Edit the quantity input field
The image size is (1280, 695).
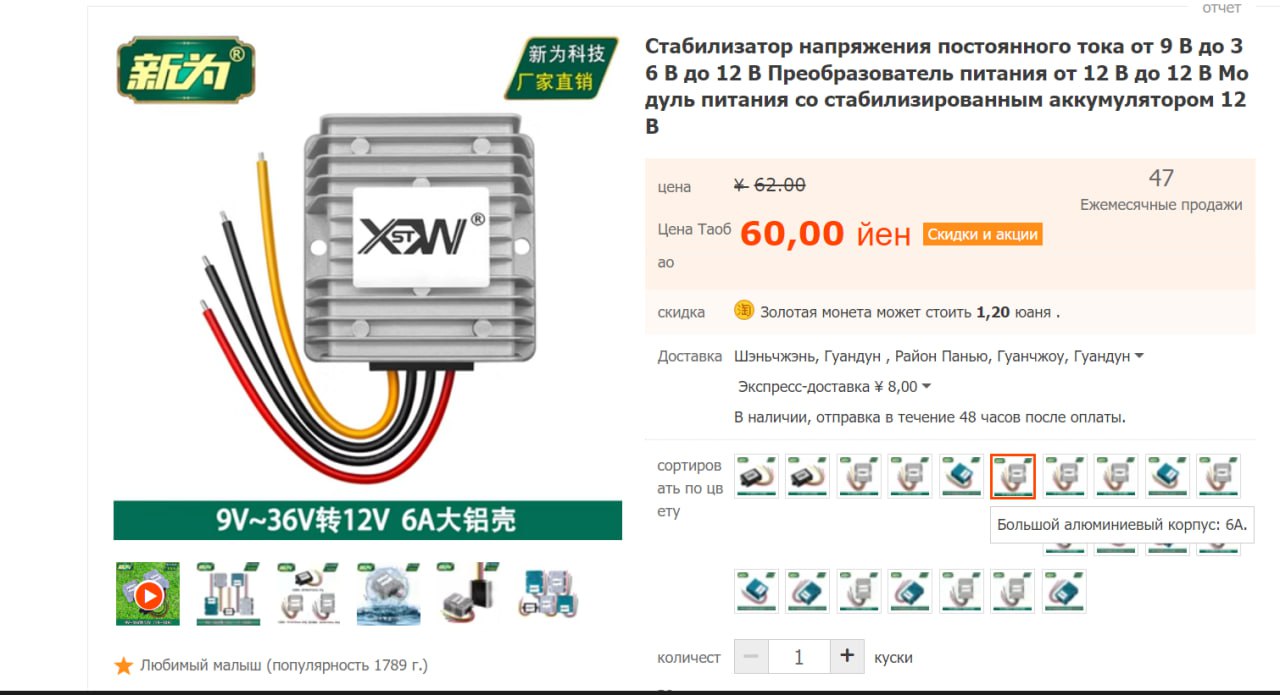pyautogui.click(x=799, y=657)
